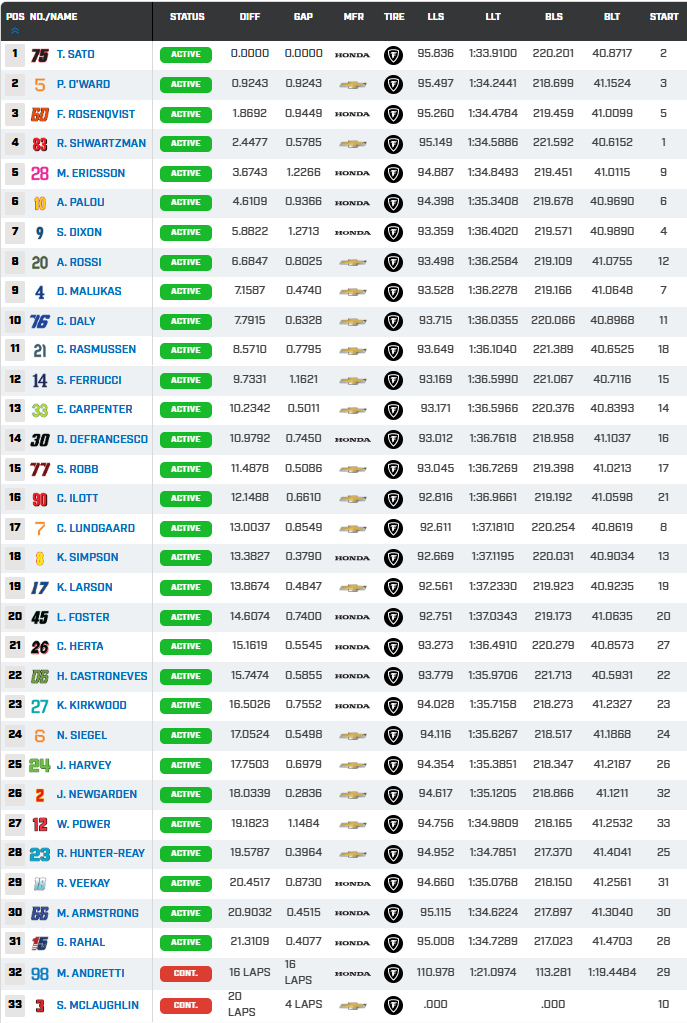
Task: Click car number 5 icon for P. O'Ward
Action: (40, 84)
